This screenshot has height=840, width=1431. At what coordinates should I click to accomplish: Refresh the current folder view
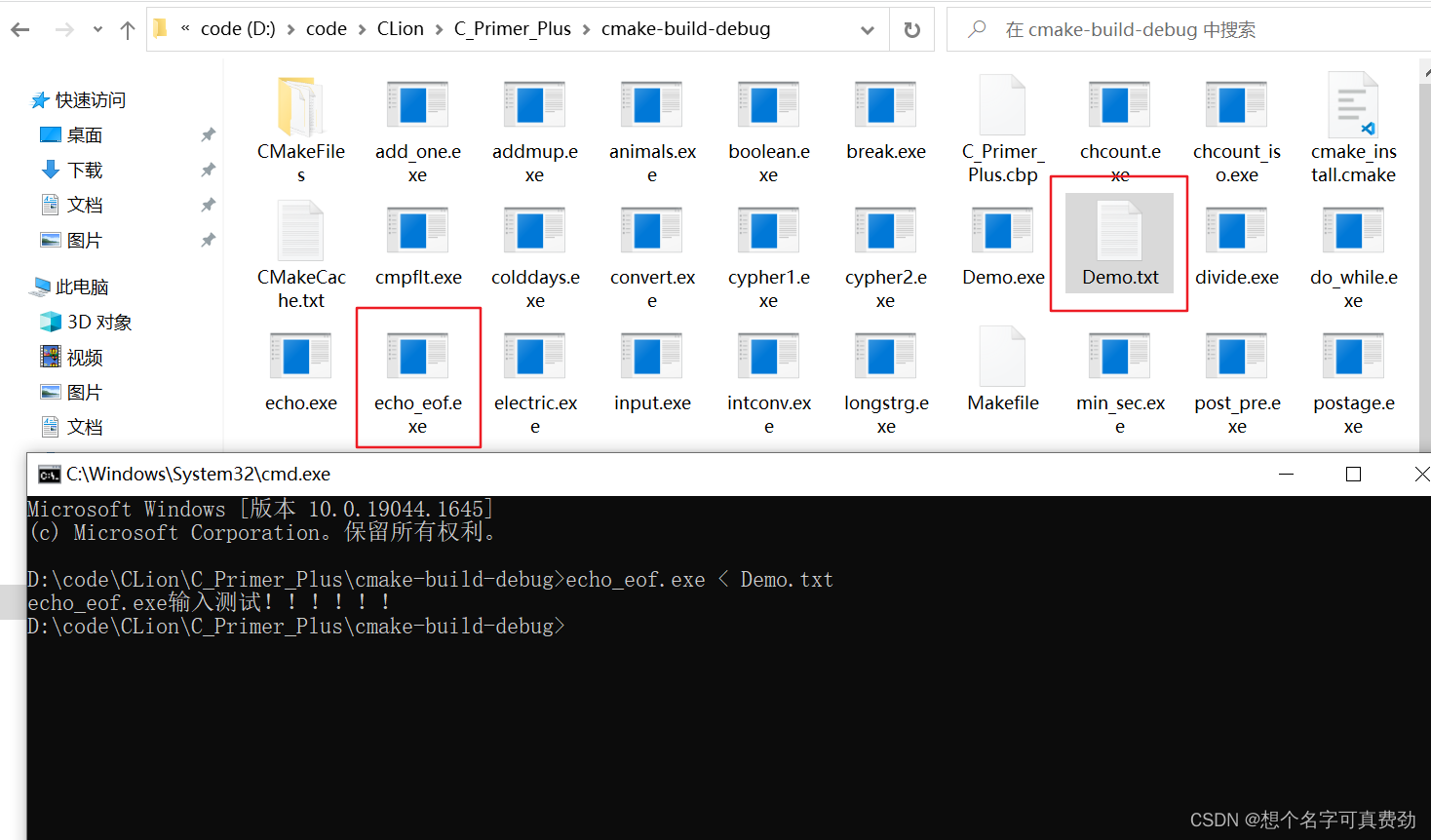coord(912,30)
